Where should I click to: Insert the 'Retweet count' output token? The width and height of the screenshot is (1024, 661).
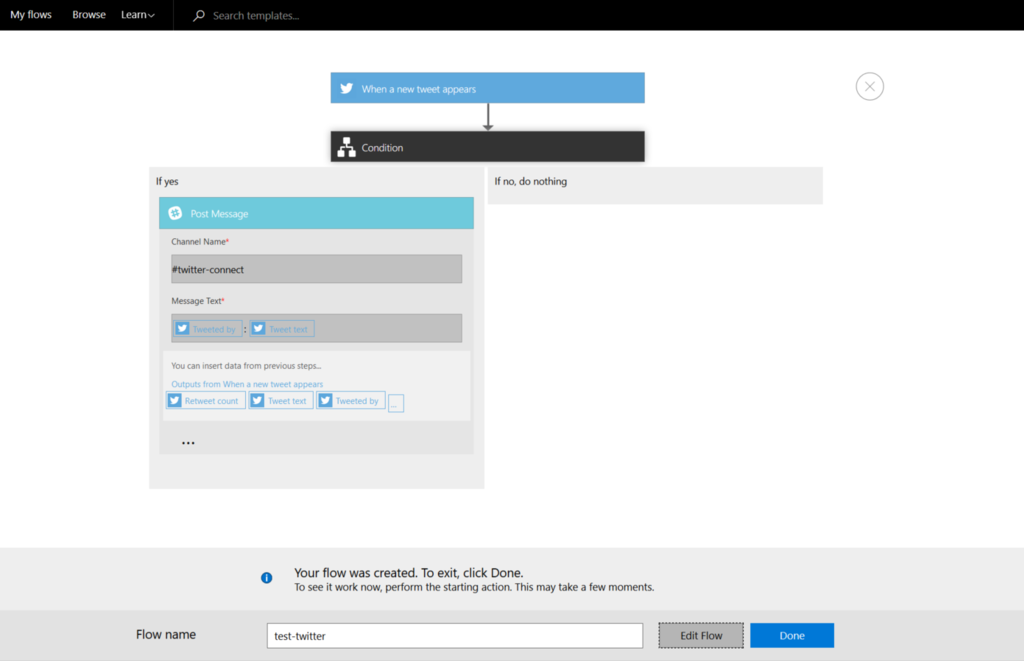pos(206,400)
